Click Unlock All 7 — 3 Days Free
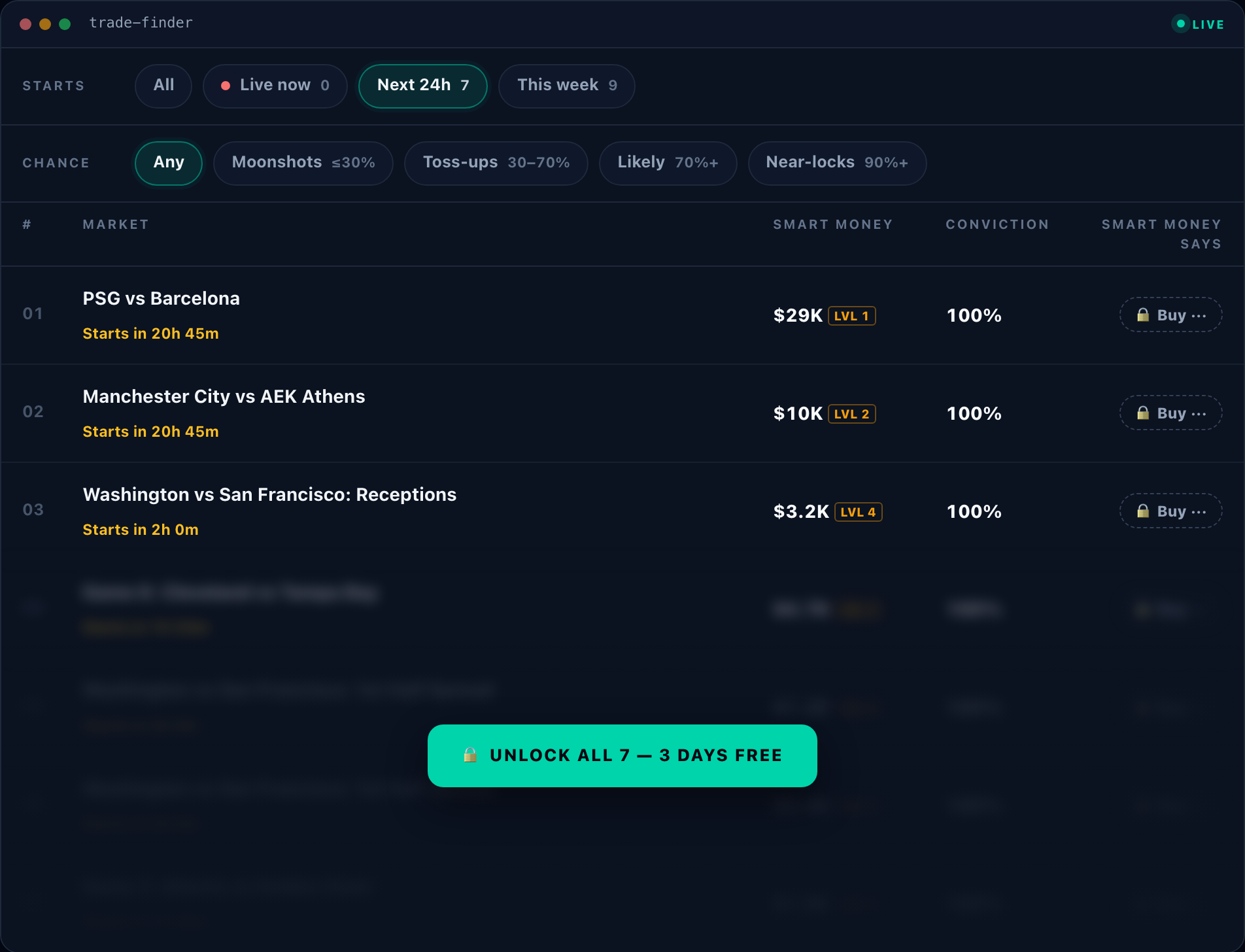The height and width of the screenshot is (952, 1245). [x=622, y=756]
